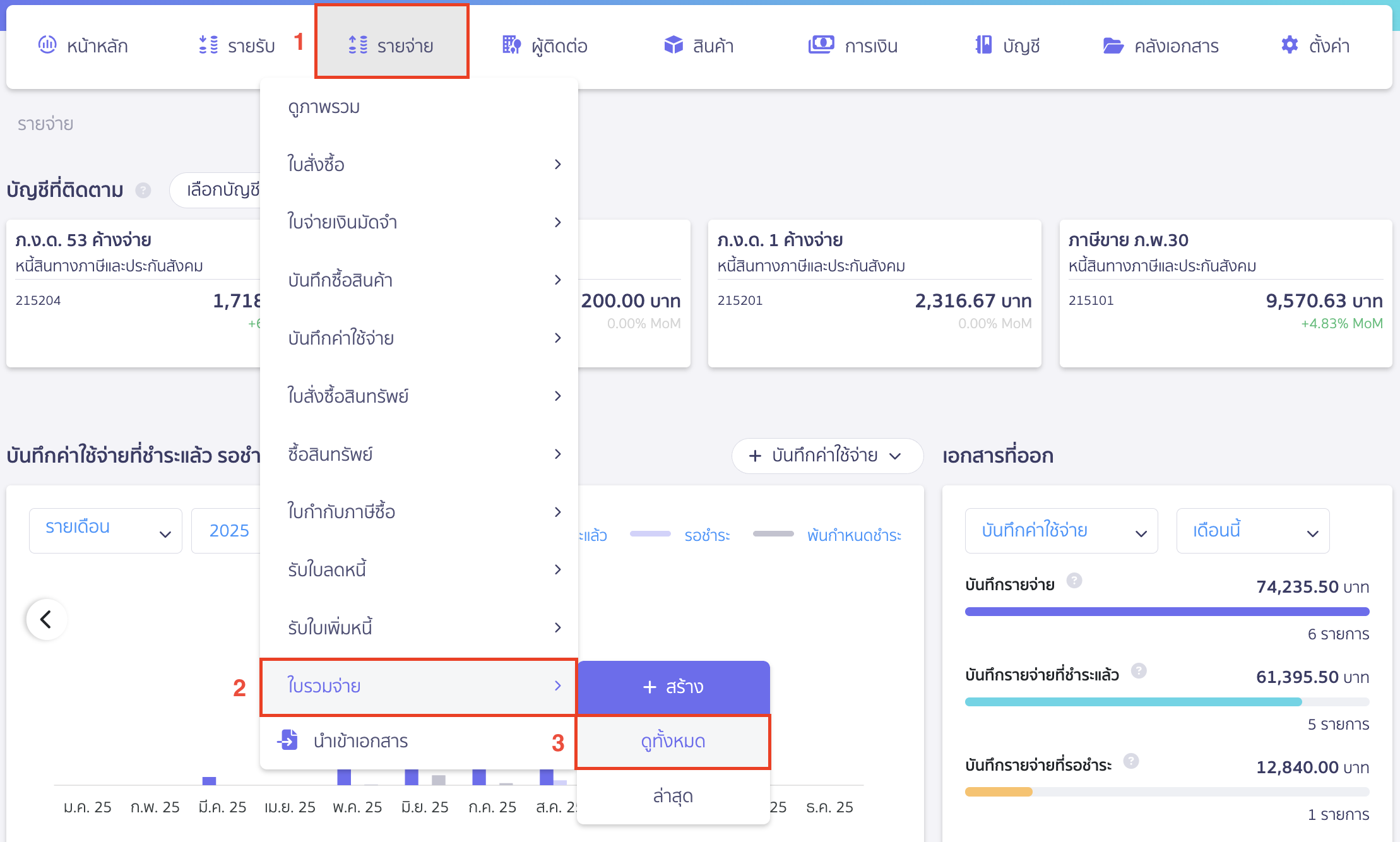Click the นำเข้าเอกสาร import file icon
This screenshot has height=842, width=1400.
pos(288,740)
